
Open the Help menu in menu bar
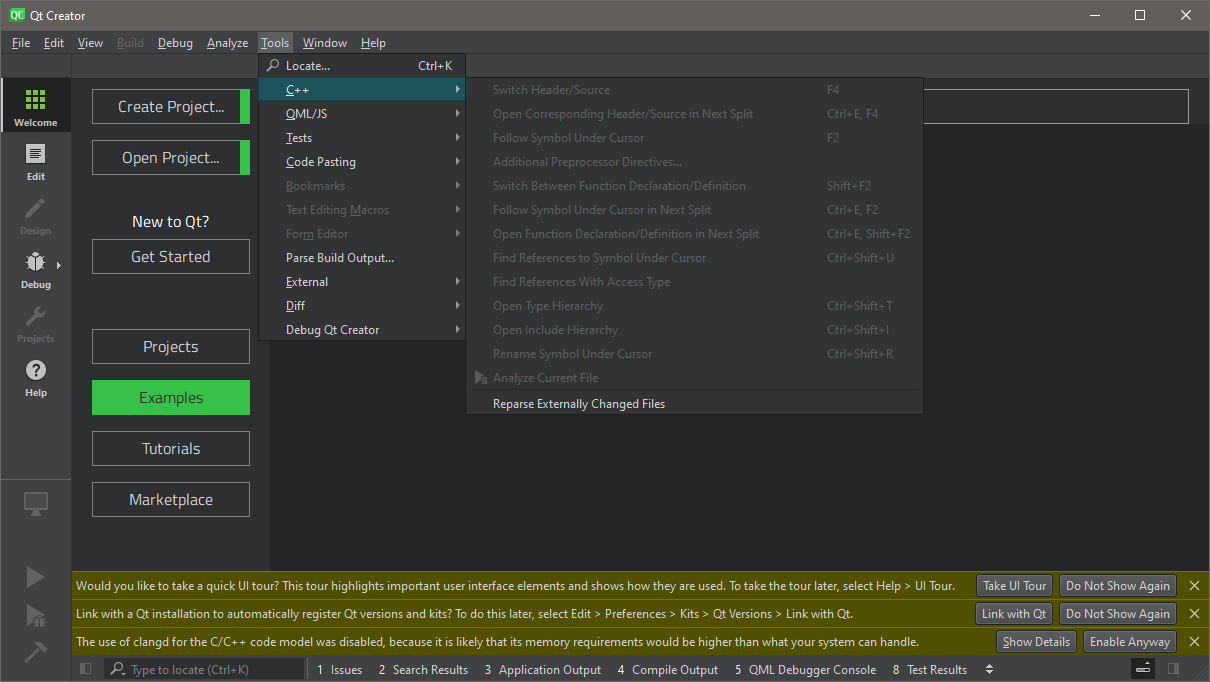click(x=373, y=43)
